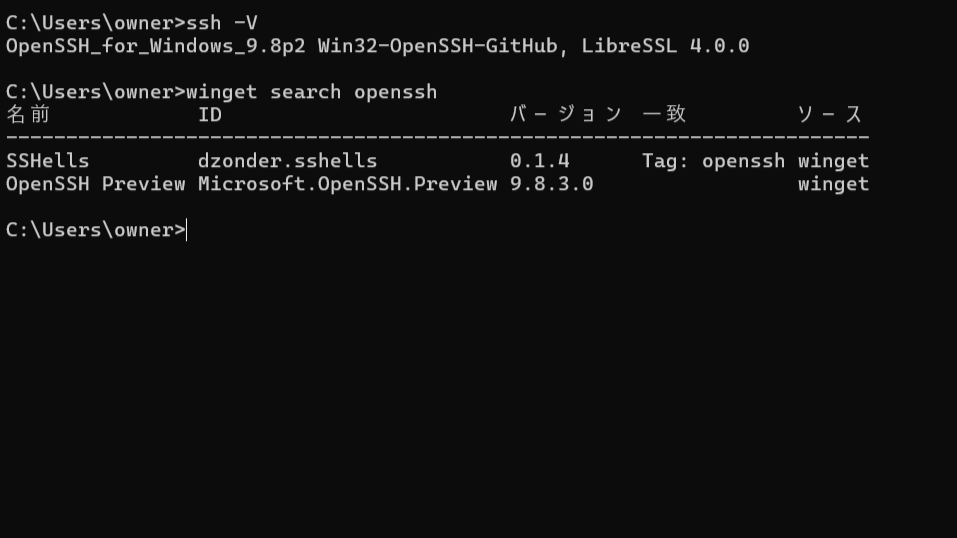Viewport: 957px width, 538px height.
Task: Click the OpenSSH_for_Windows_9.8p2 version output
Action: tap(156, 46)
